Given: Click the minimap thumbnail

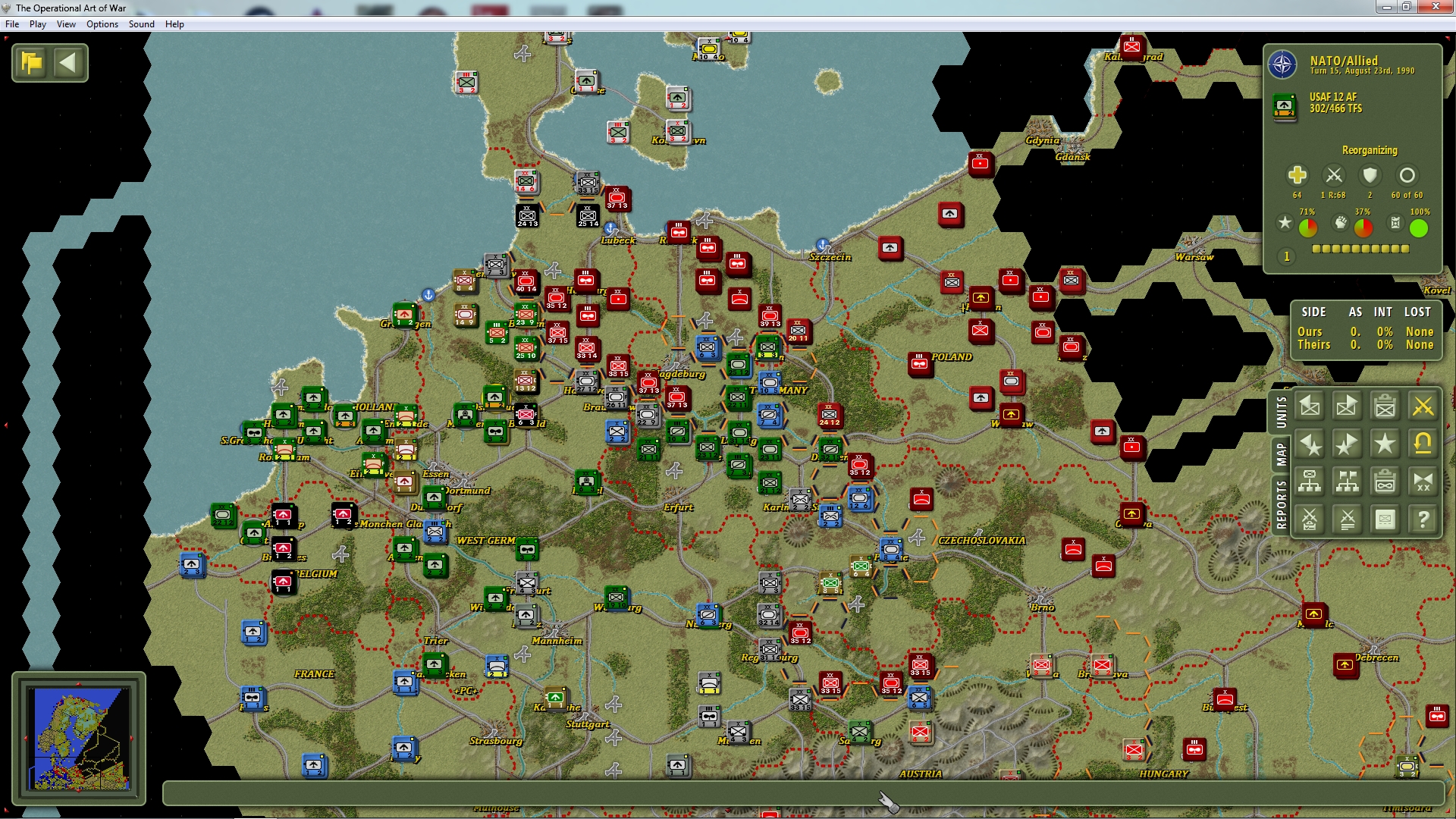Looking at the screenshot, I should click(79, 739).
